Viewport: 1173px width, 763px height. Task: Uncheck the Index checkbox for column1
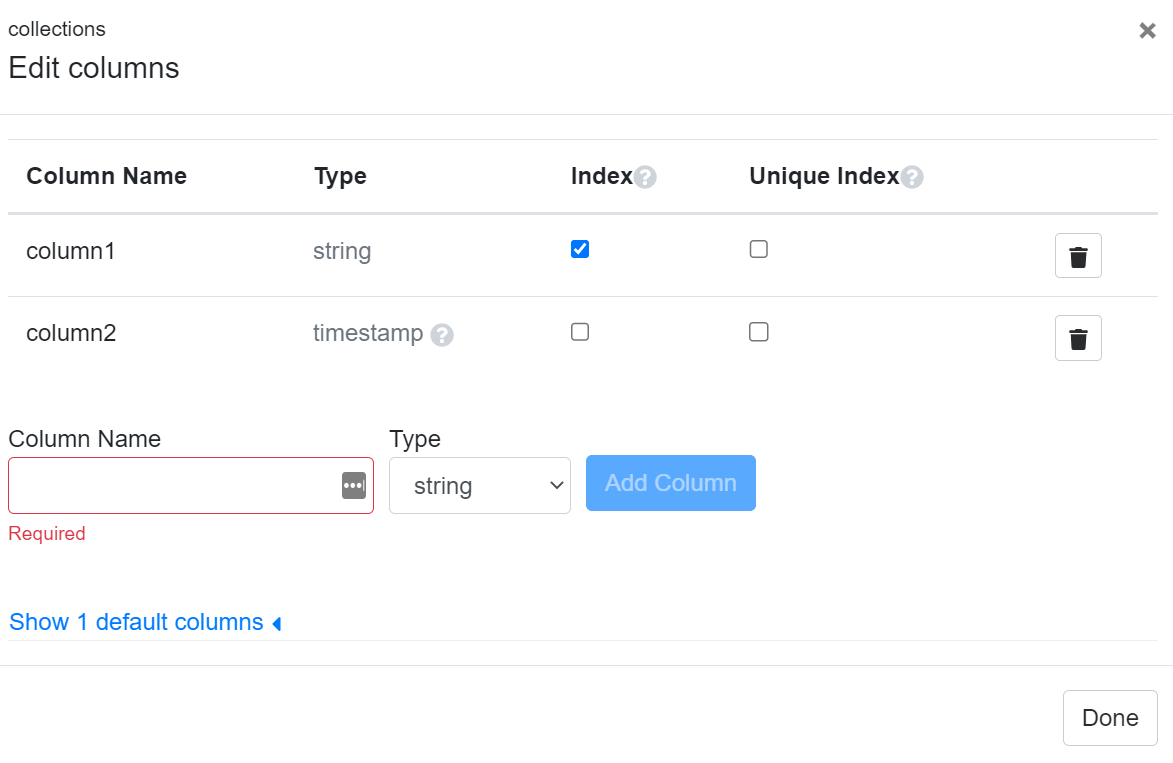(x=580, y=249)
